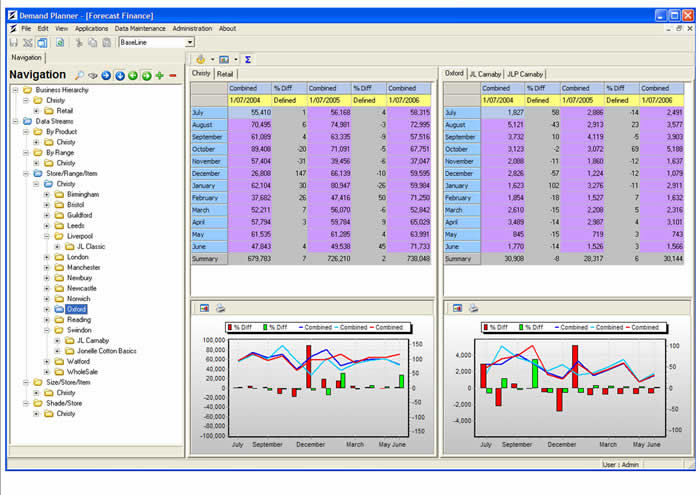Click the green left-arrow navigation icon
700x495 pixels.
click(133, 75)
